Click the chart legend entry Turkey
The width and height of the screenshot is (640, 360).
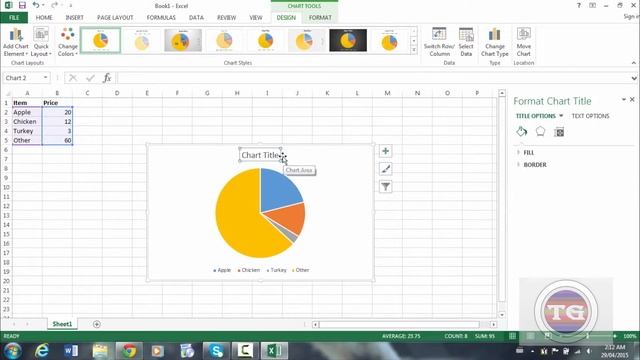(x=277, y=270)
